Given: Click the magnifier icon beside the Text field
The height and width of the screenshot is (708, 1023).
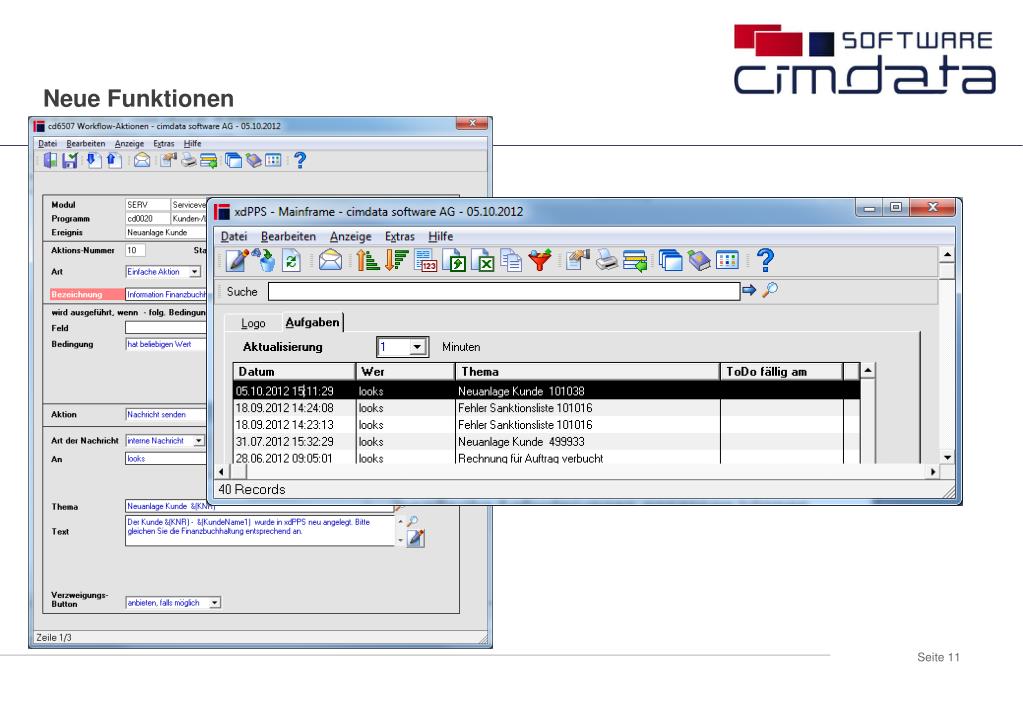Looking at the screenshot, I should click(413, 521).
